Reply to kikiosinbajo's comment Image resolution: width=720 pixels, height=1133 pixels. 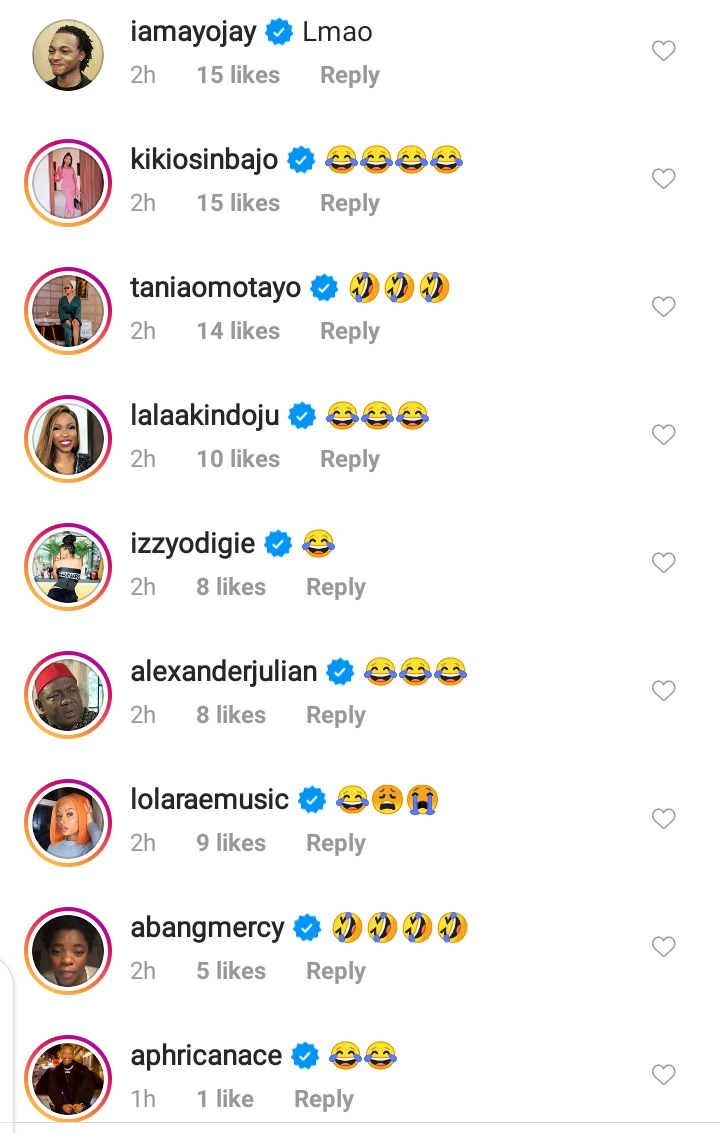pos(349,203)
